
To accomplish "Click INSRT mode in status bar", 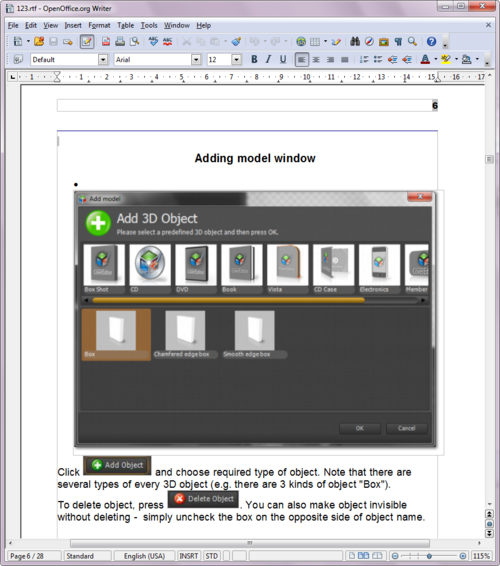I will [x=188, y=556].
